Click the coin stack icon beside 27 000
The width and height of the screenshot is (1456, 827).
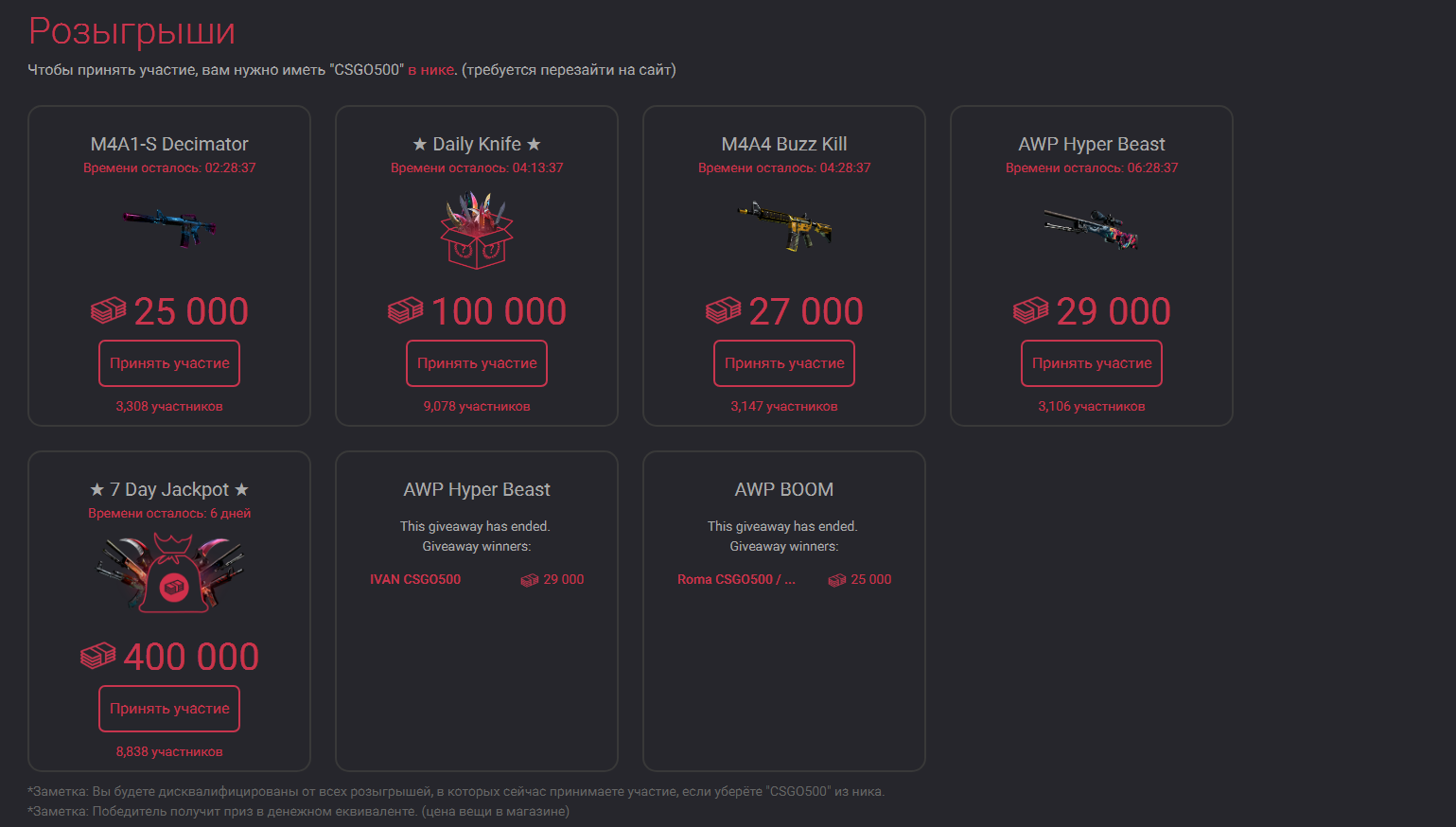click(x=724, y=310)
